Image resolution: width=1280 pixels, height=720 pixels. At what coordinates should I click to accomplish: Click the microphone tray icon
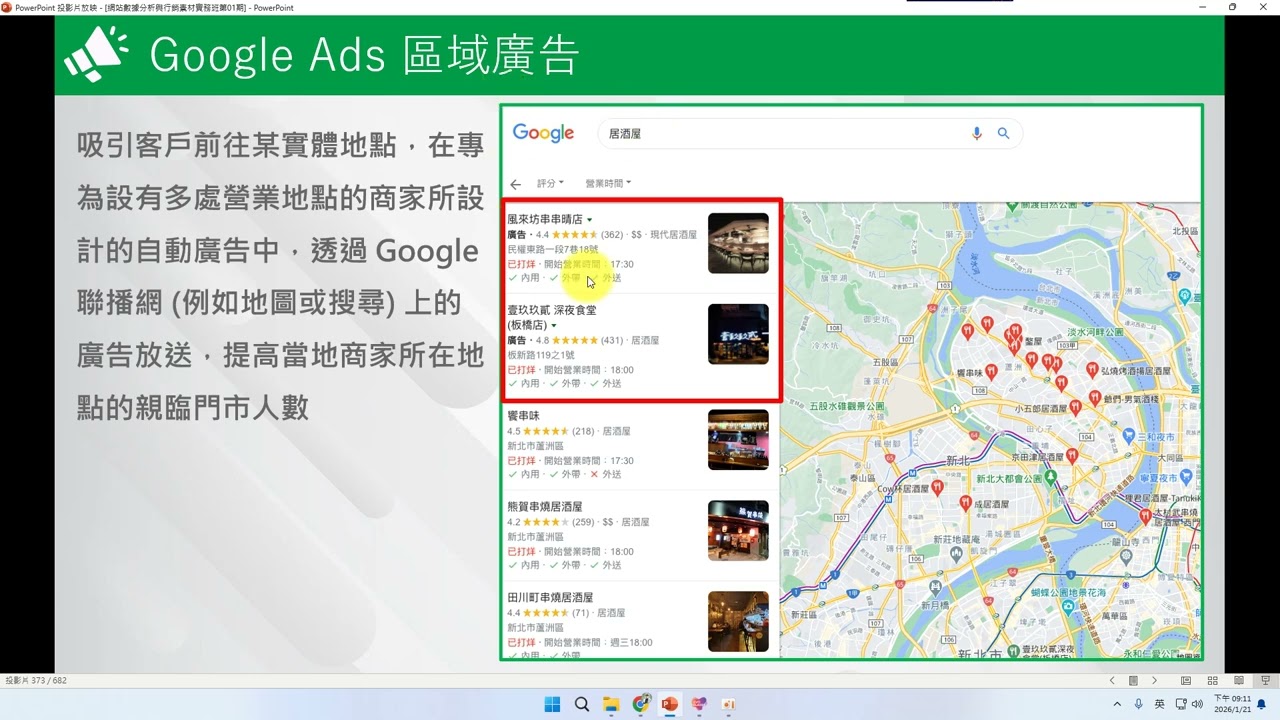(1138, 704)
